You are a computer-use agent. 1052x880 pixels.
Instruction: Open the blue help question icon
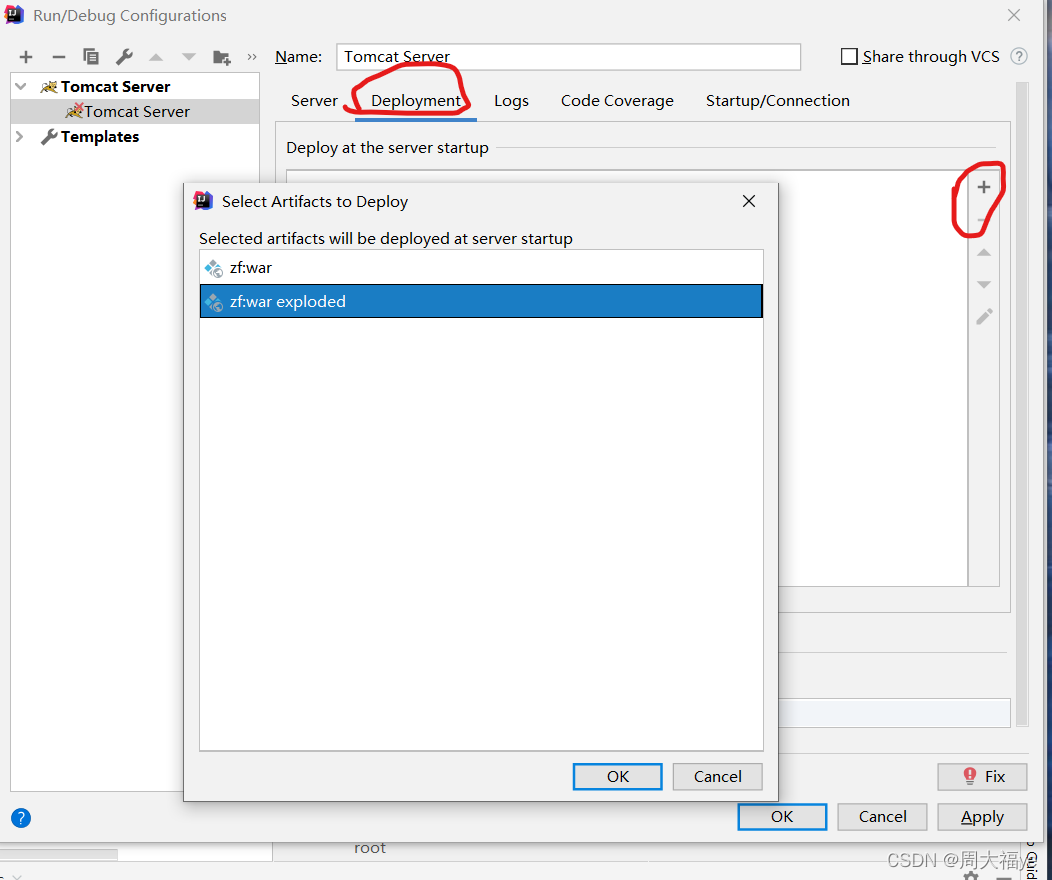tap(21, 818)
